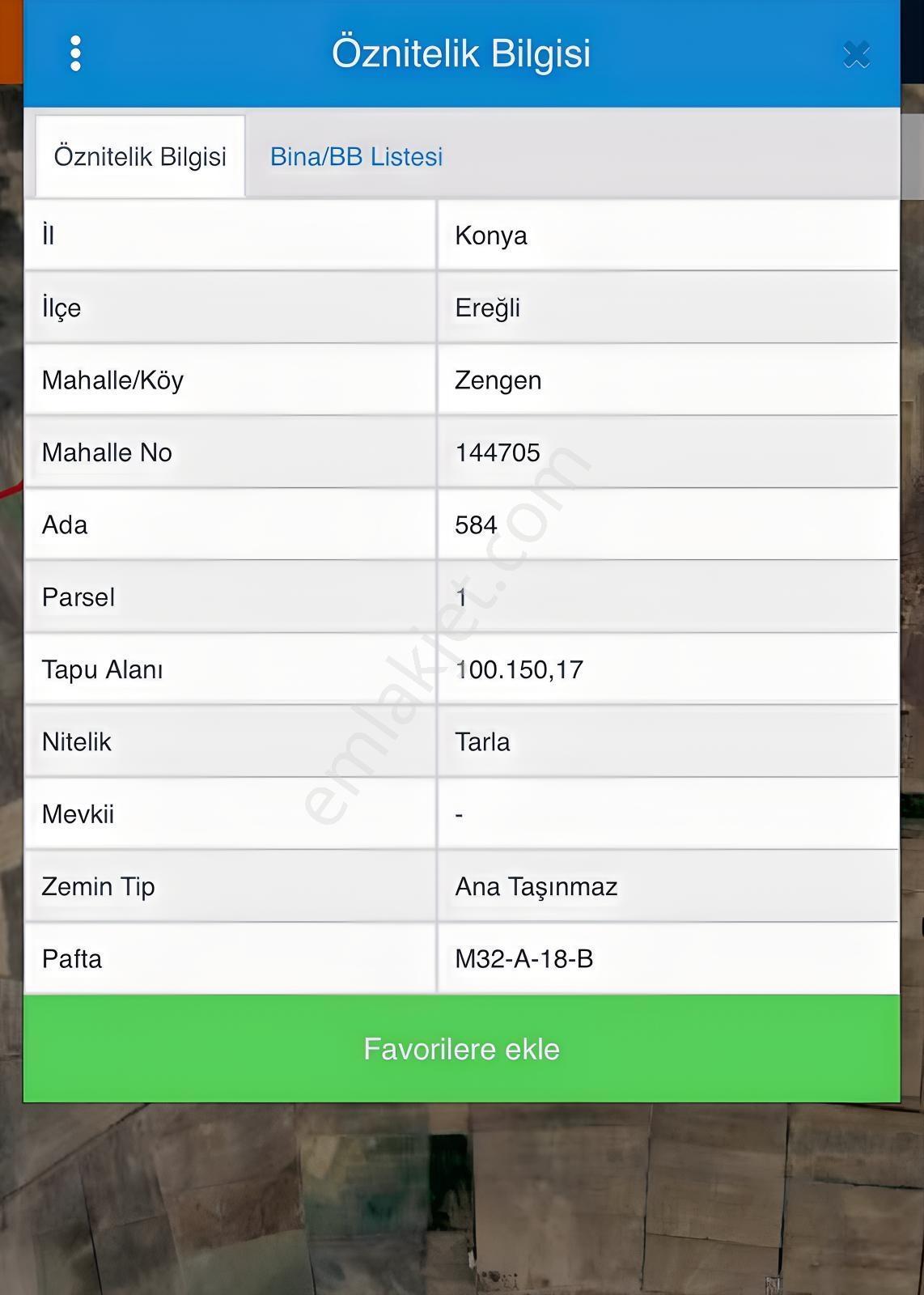The image size is (924, 1295).
Task: Click the Mevkii row label
Action: pyautogui.click(x=78, y=813)
